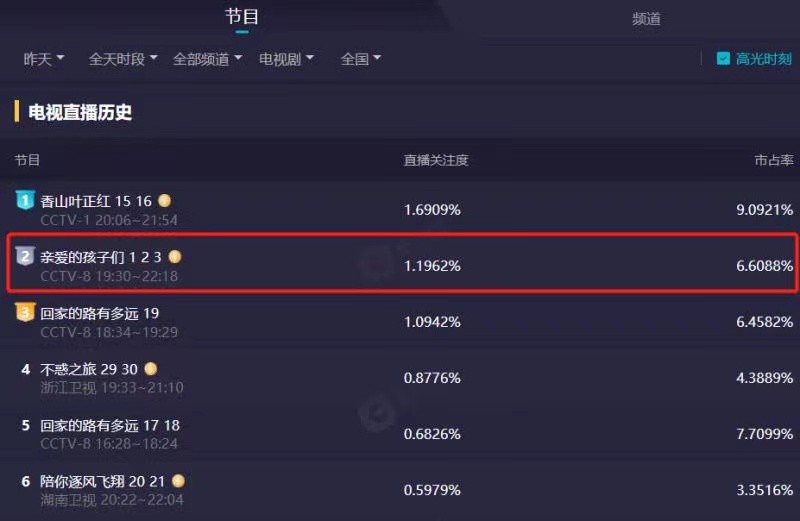Click gold coin icon beside 香山叶正红
800x521 pixels.
pos(165,201)
